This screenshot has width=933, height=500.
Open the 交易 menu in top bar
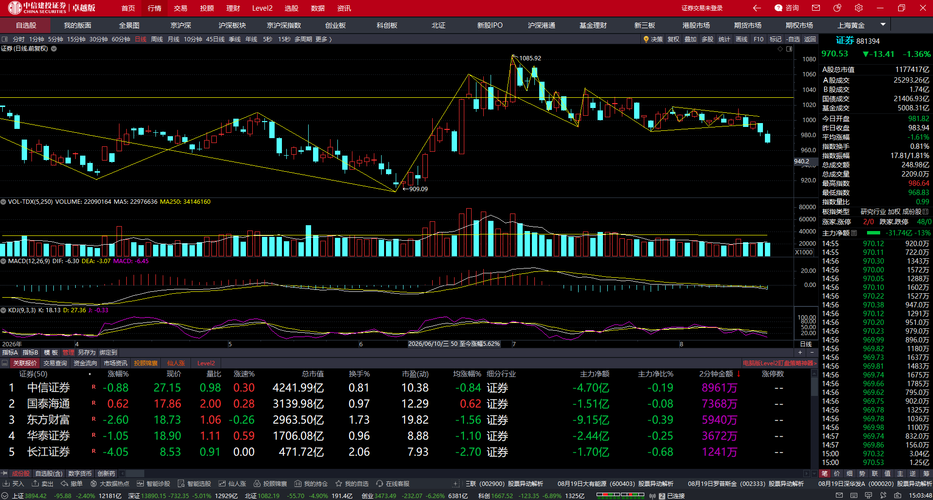tap(181, 8)
